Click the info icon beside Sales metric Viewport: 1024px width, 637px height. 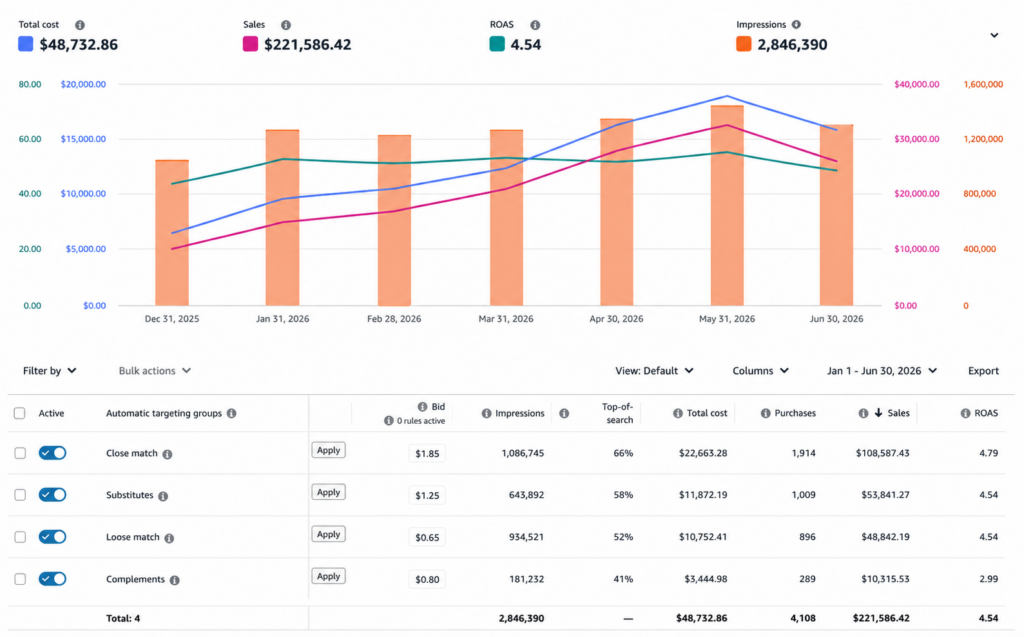point(286,25)
